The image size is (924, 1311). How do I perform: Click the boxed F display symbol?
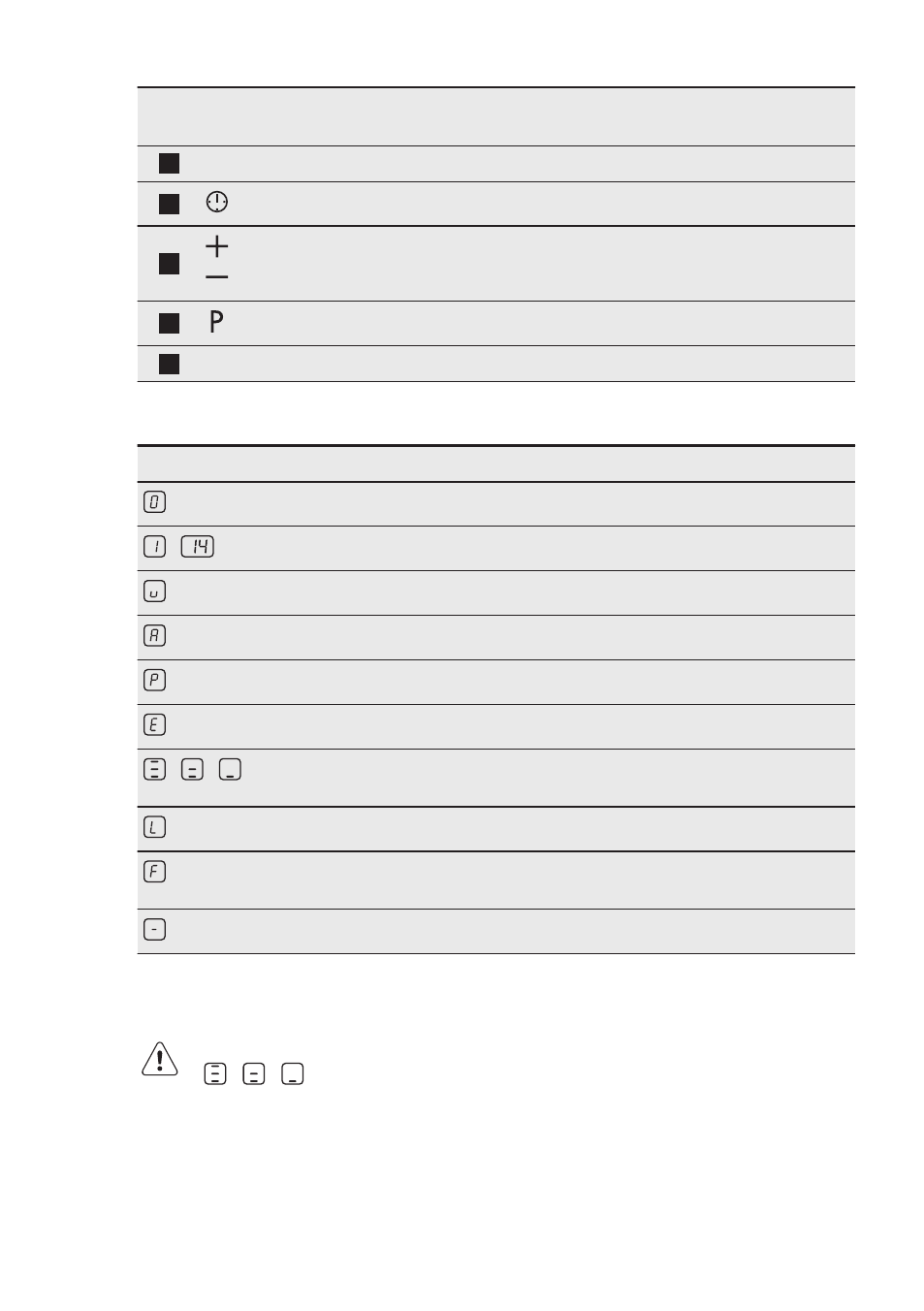click(x=154, y=872)
